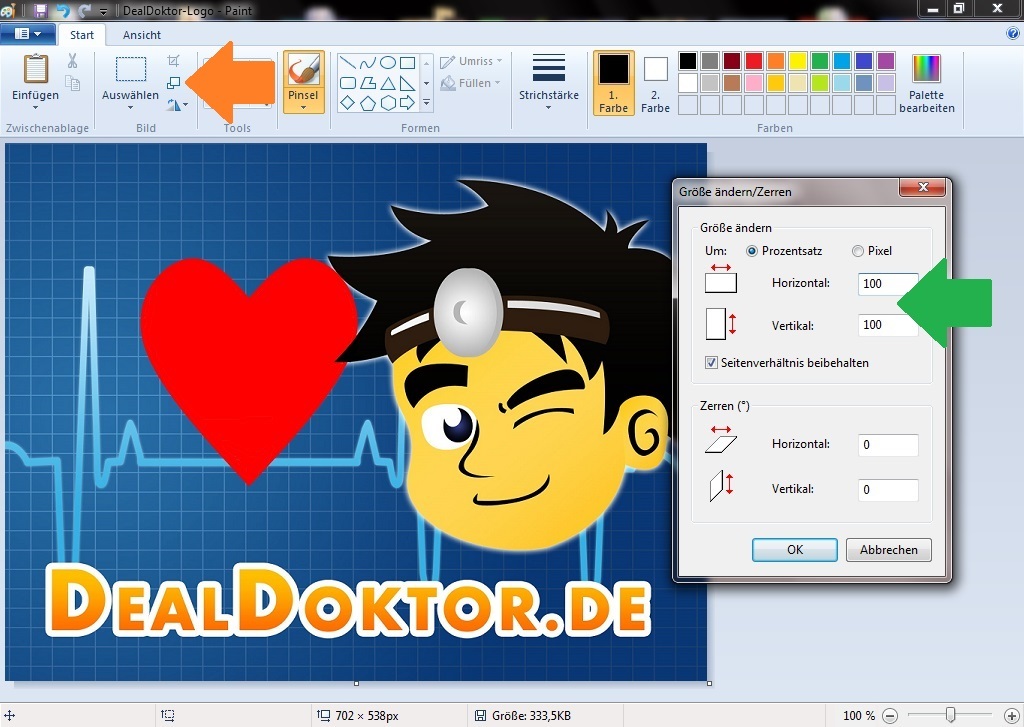Choose the curve shape
The width and height of the screenshot is (1024, 727).
tap(368, 63)
